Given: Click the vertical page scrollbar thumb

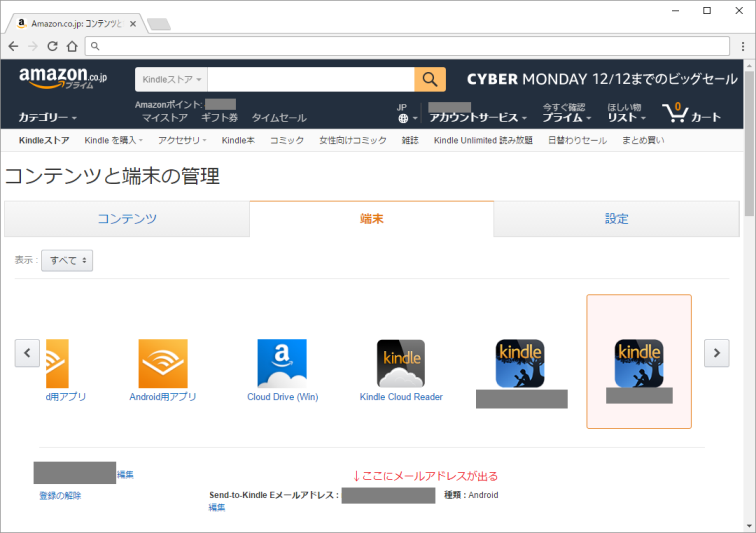Looking at the screenshot, I should (749, 144).
